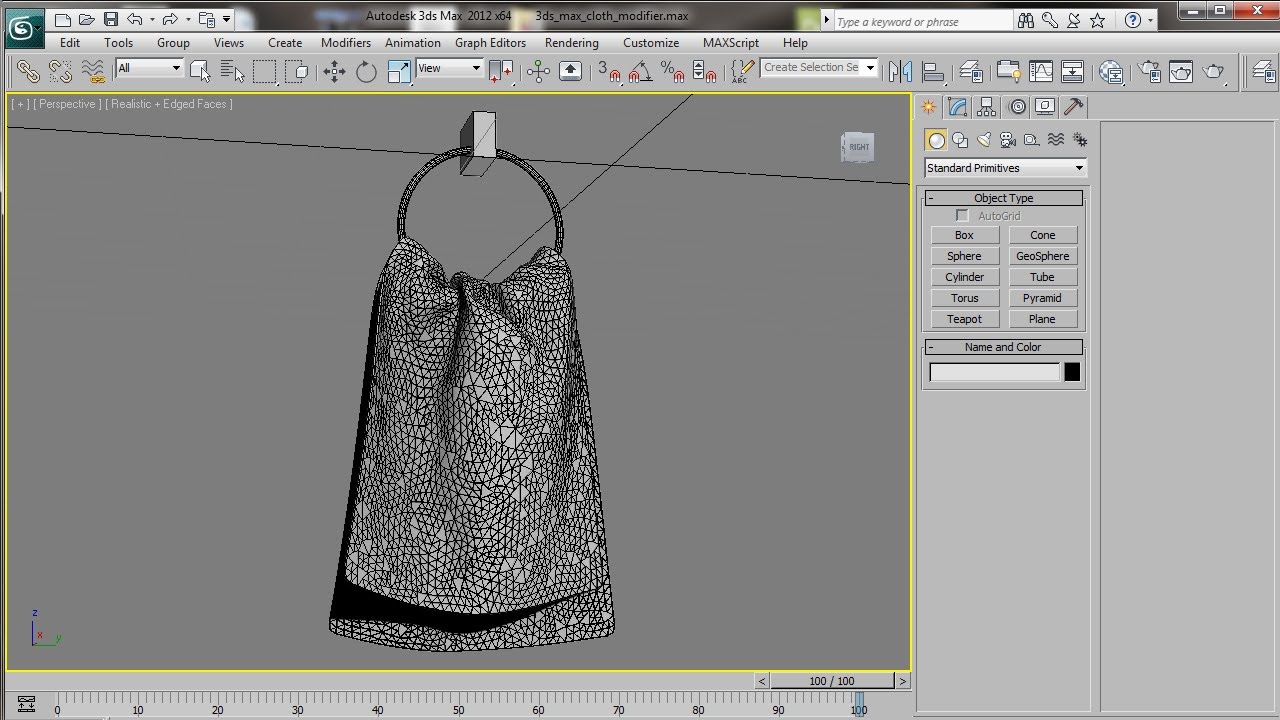Open the Modifiers menu

pos(345,43)
